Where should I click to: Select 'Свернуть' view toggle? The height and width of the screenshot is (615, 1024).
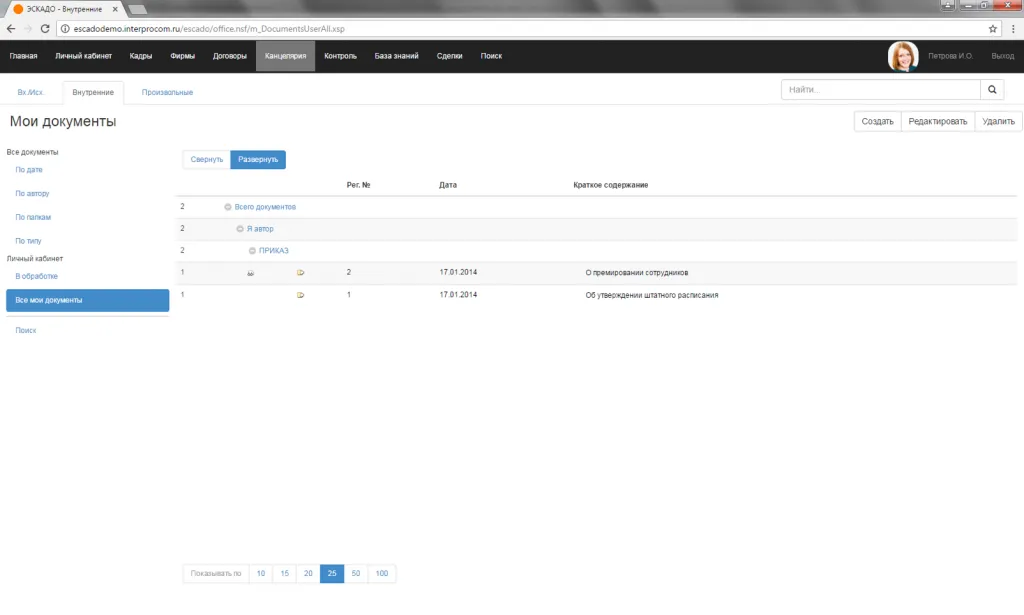tap(207, 160)
